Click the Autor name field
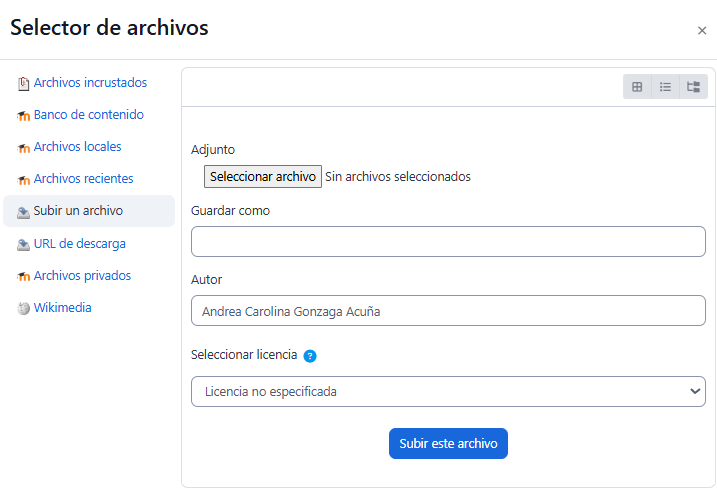The height and width of the screenshot is (489, 717). point(448,311)
